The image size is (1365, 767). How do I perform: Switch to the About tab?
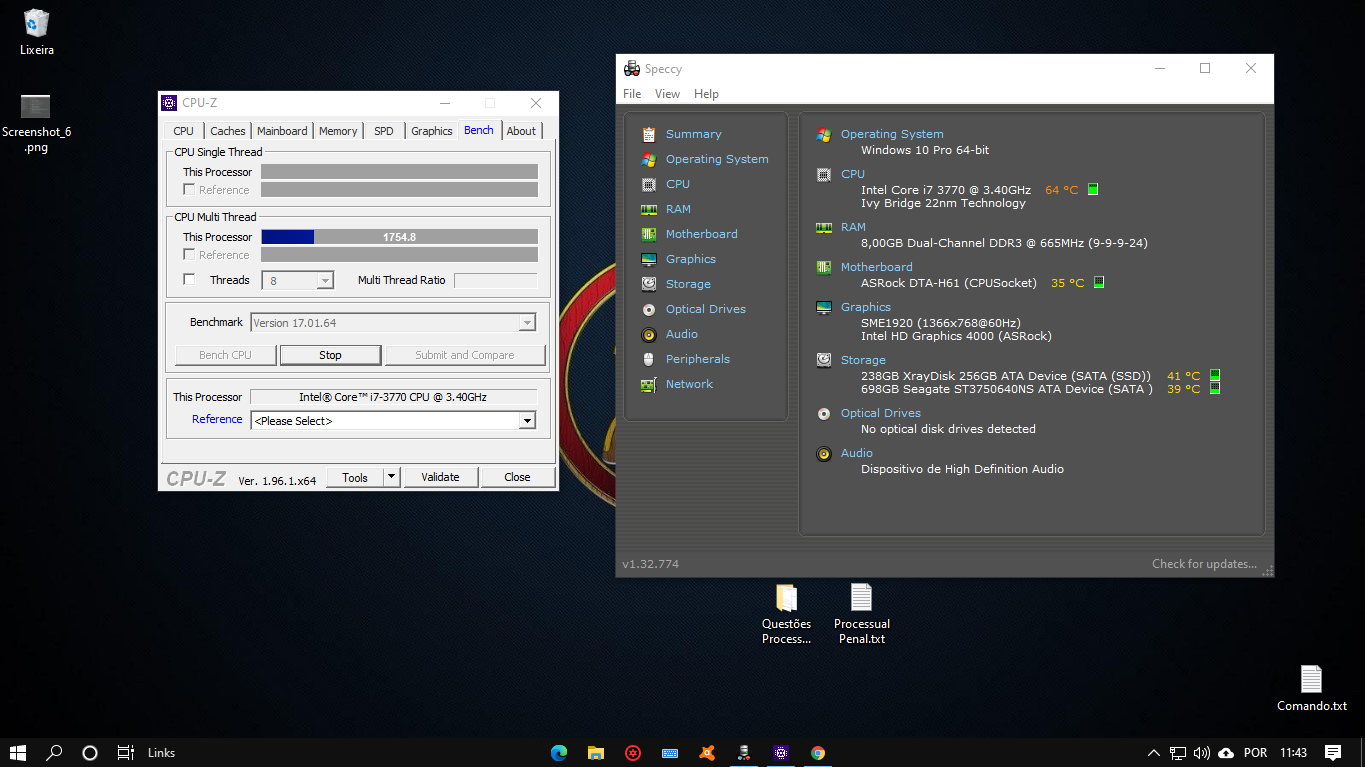coord(521,131)
